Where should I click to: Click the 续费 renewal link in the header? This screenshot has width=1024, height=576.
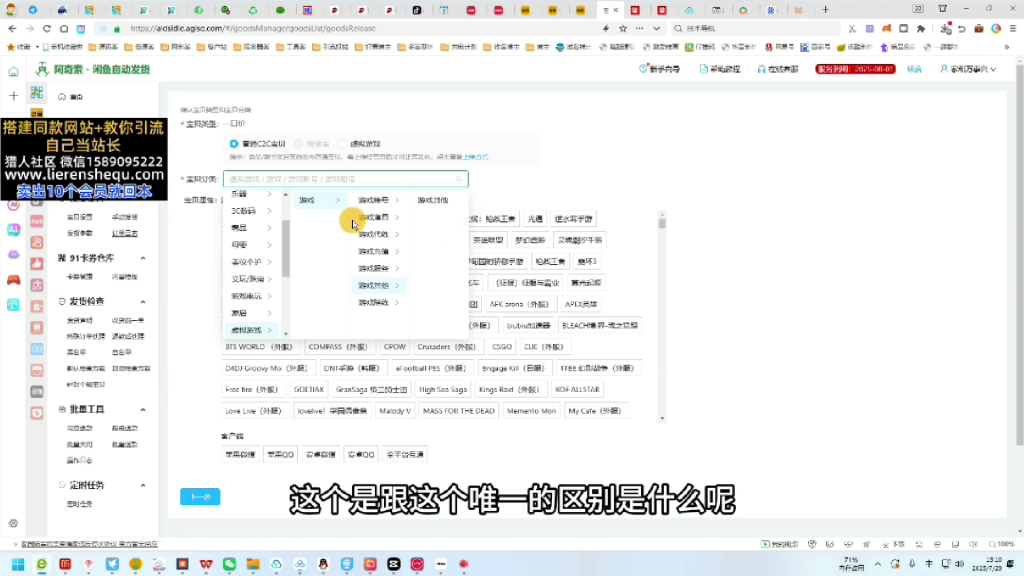(913, 69)
